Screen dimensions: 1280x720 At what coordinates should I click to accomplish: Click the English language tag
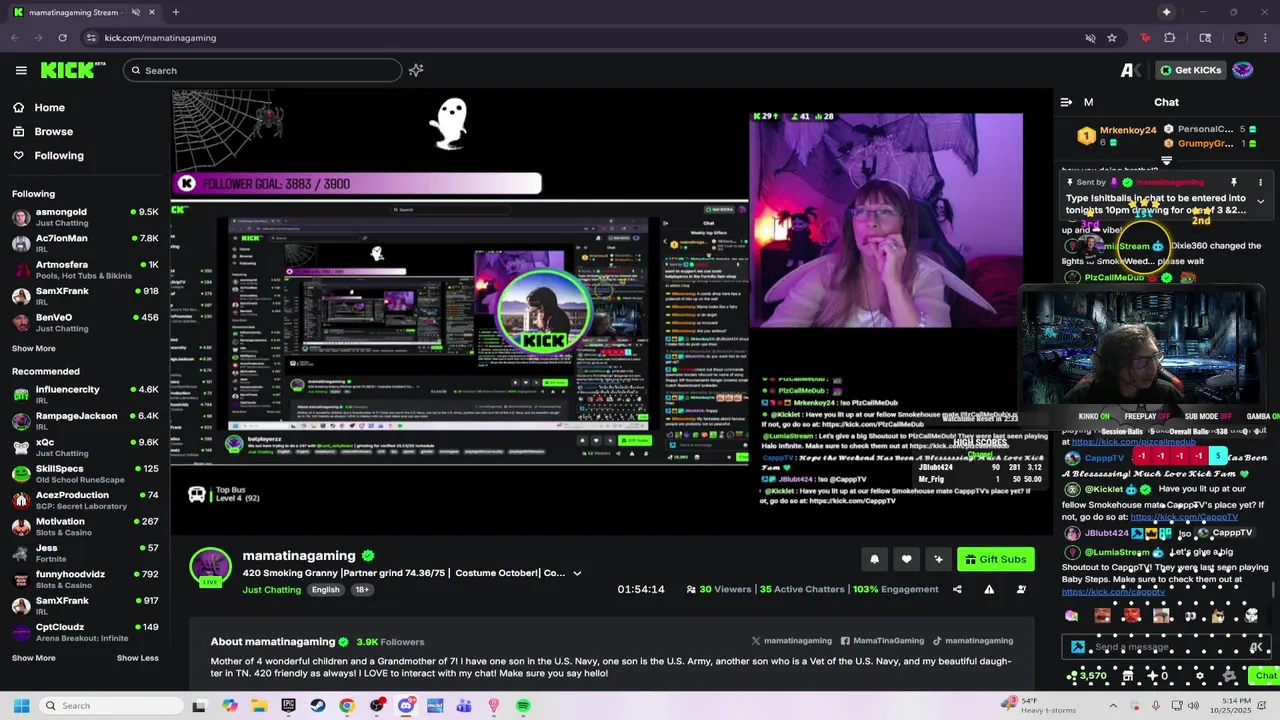pyautogui.click(x=325, y=590)
